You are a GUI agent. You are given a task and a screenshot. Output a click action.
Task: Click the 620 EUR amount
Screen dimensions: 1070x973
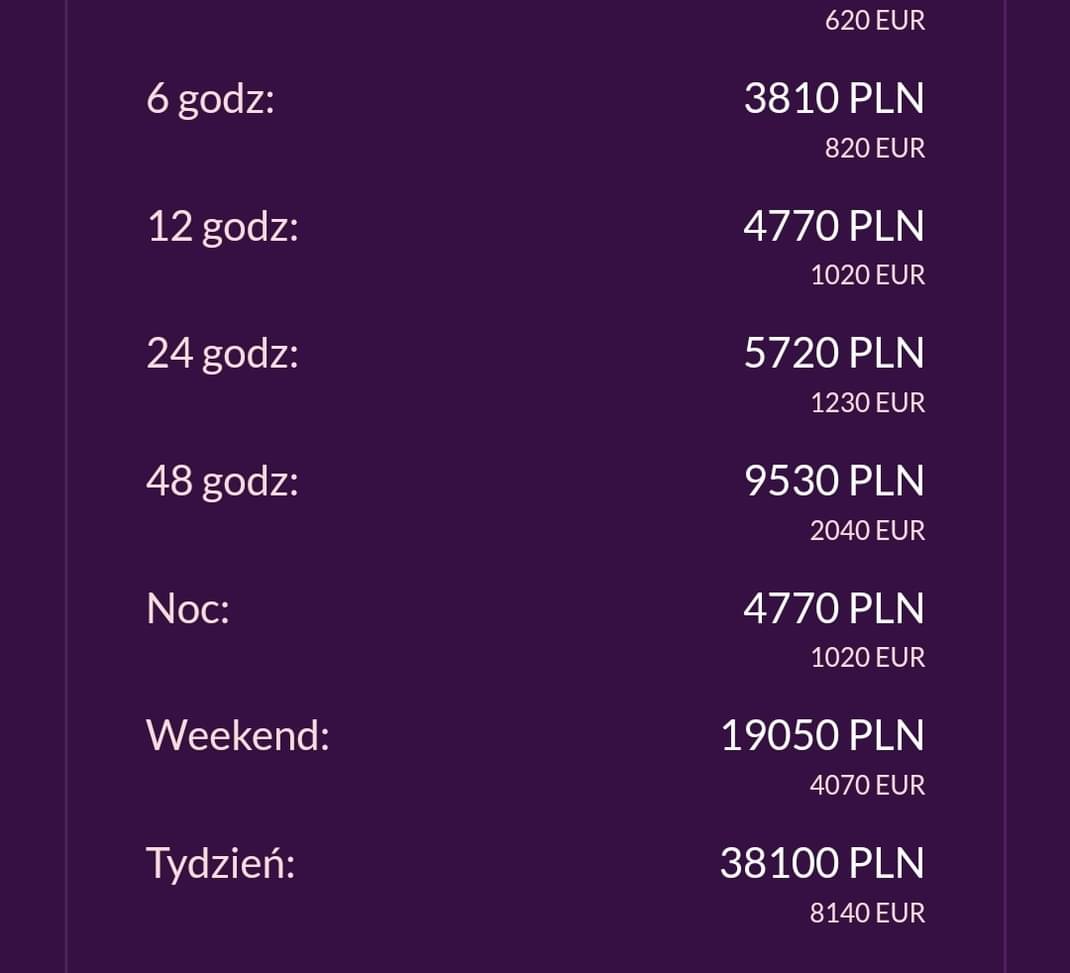pyautogui.click(x=875, y=21)
